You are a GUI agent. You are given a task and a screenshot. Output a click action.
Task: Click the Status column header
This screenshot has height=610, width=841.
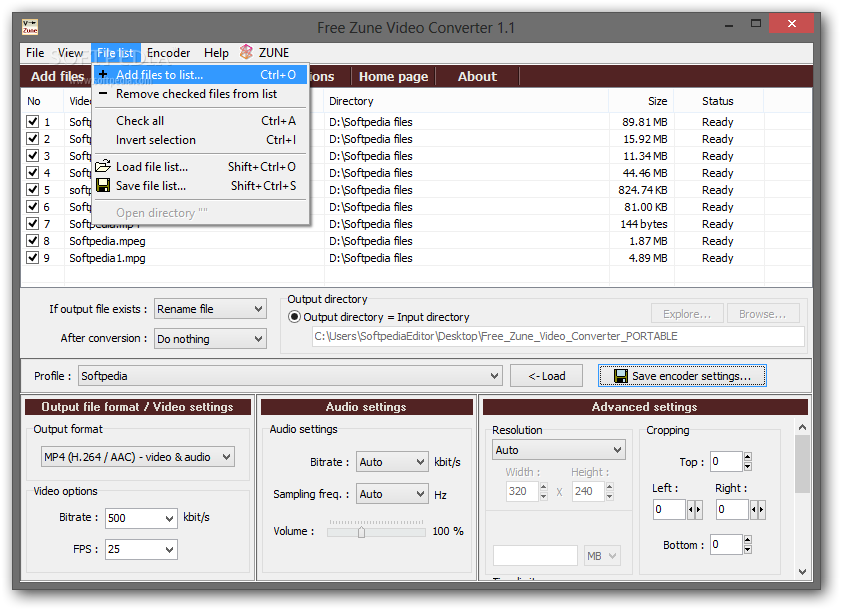coord(718,101)
